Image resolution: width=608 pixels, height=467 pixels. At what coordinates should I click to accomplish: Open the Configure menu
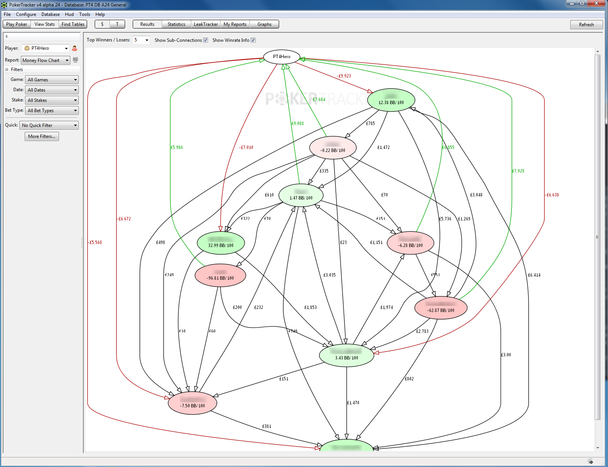pos(26,14)
